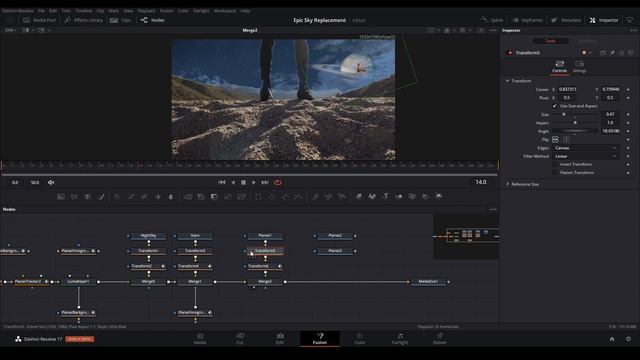This screenshot has height=360, width=640.
Task: Toggle Transform5 enable switch in Inspector
Action: tap(509, 53)
